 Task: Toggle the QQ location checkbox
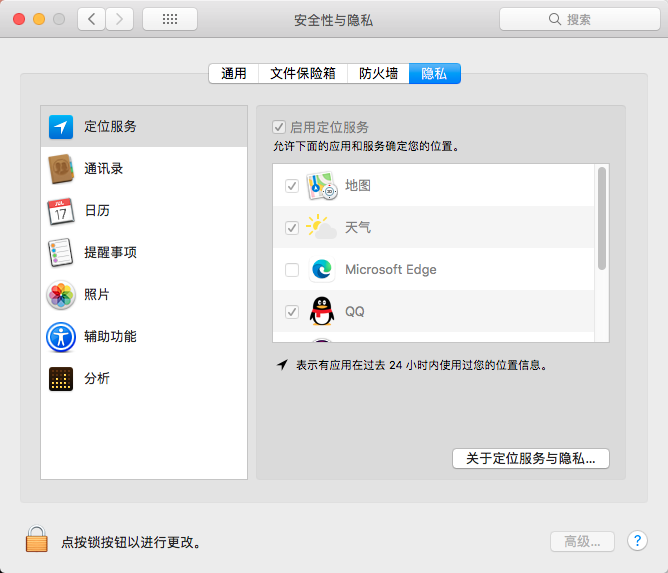(x=292, y=312)
